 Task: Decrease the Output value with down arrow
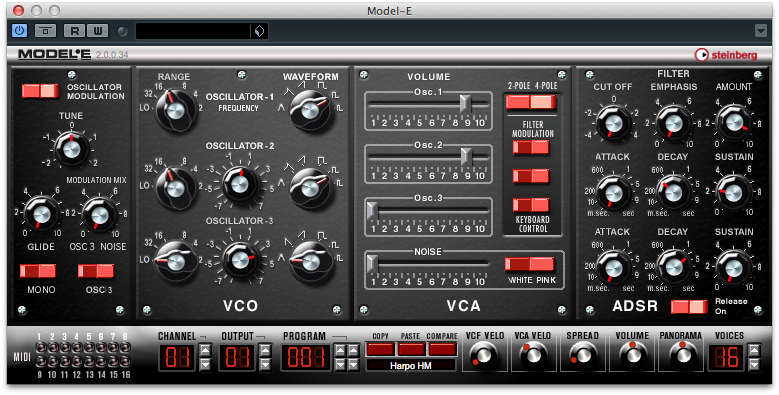266,365
